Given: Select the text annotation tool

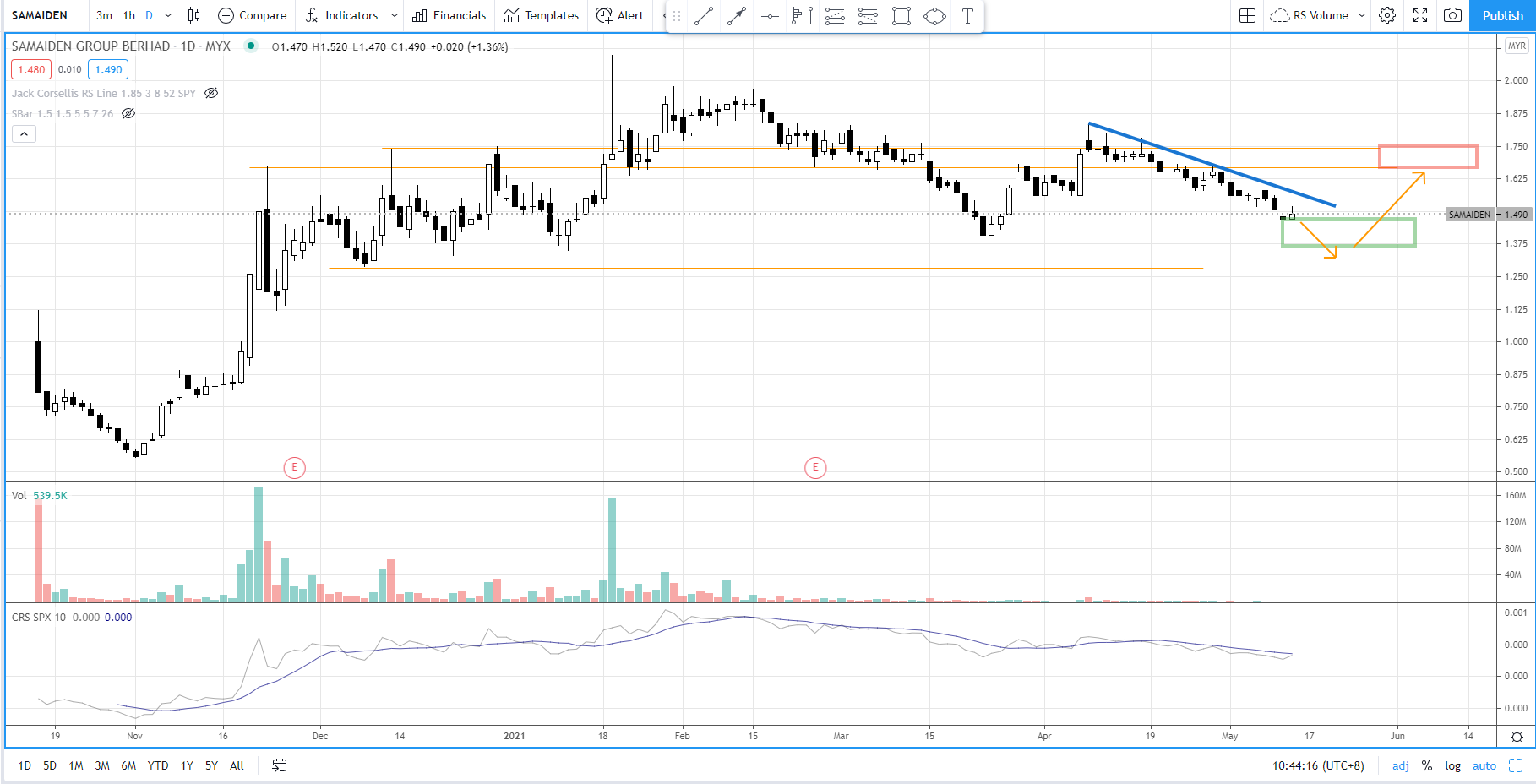Looking at the screenshot, I should [x=967, y=16].
